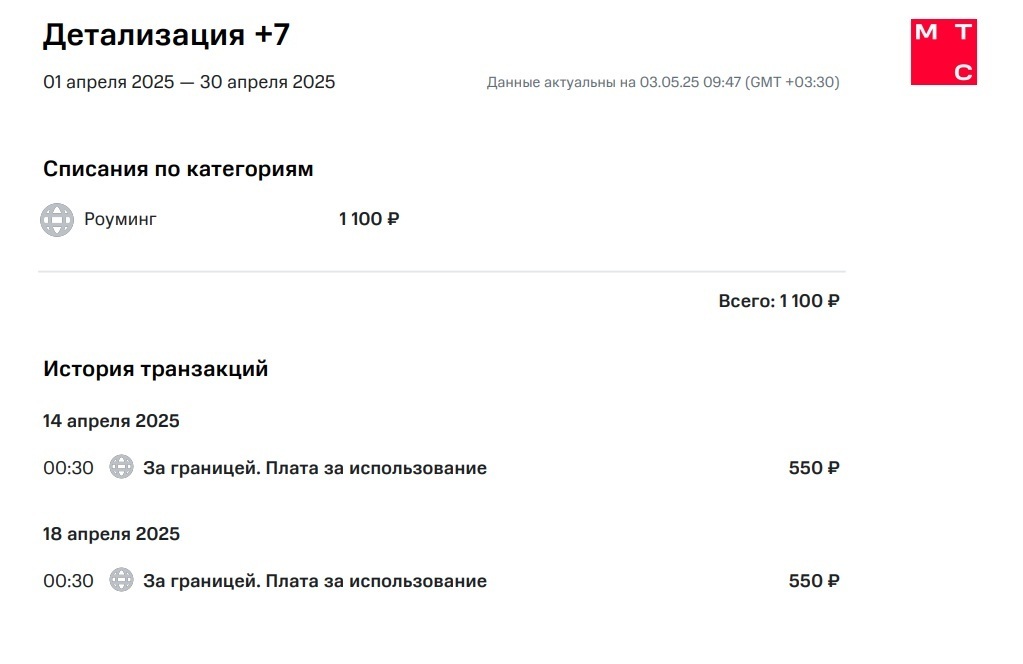Click the Детализация +7 page title
Screen dimensions: 1023x664
(166, 35)
